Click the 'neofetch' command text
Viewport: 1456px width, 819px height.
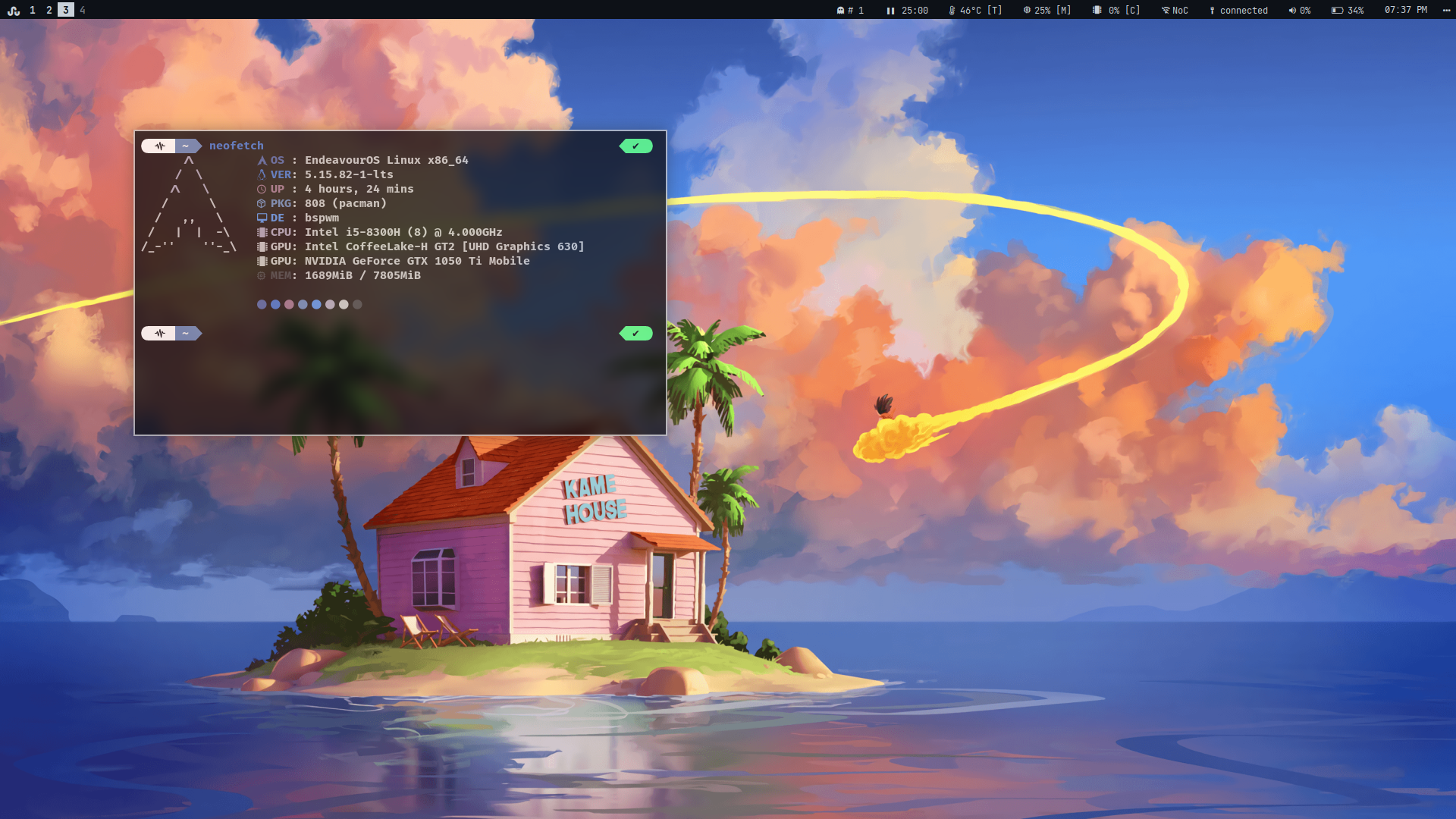237,146
